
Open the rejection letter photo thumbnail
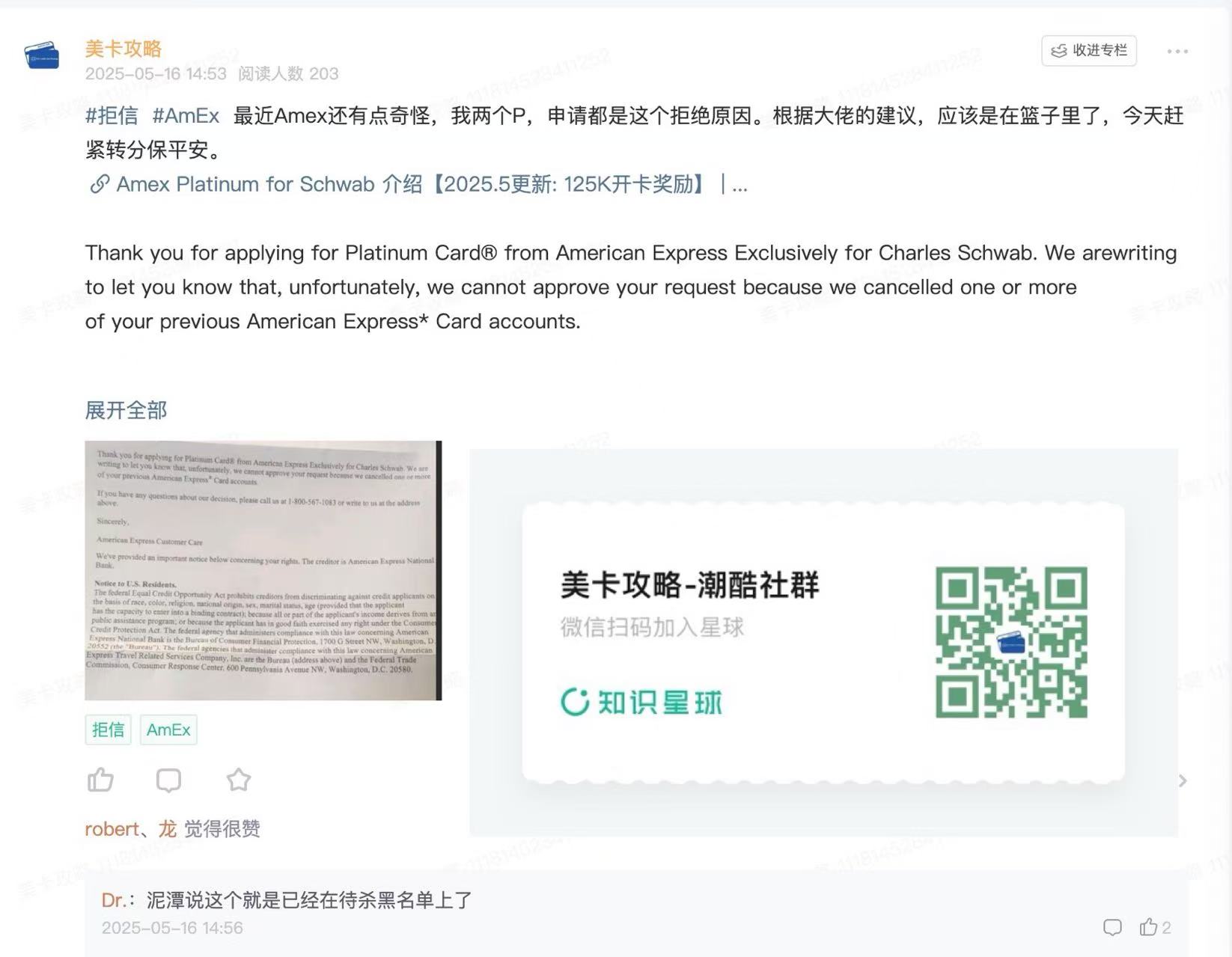click(263, 570)
